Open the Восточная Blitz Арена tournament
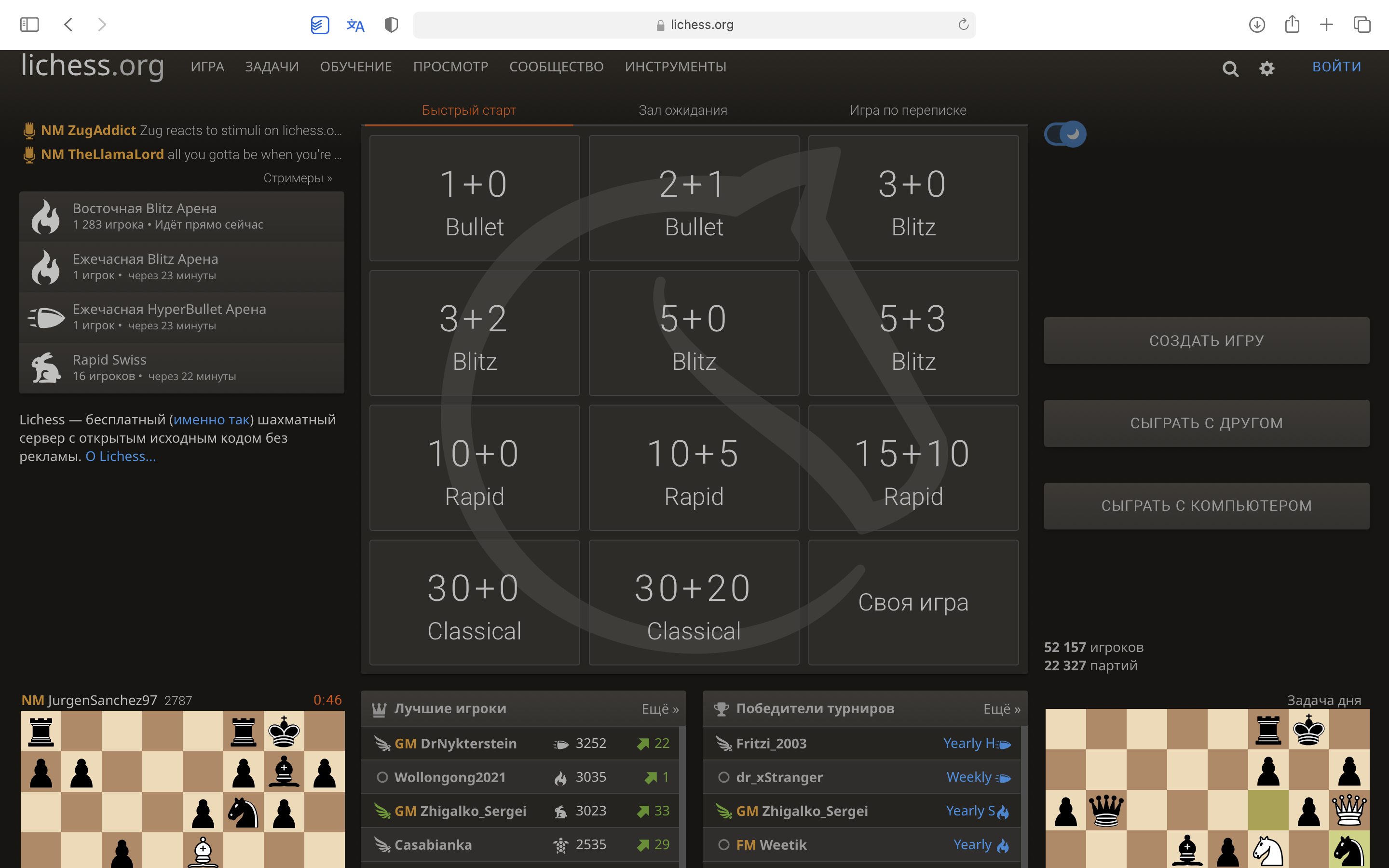This screenshot has width=1389, height=868. [x=182, y=217]
